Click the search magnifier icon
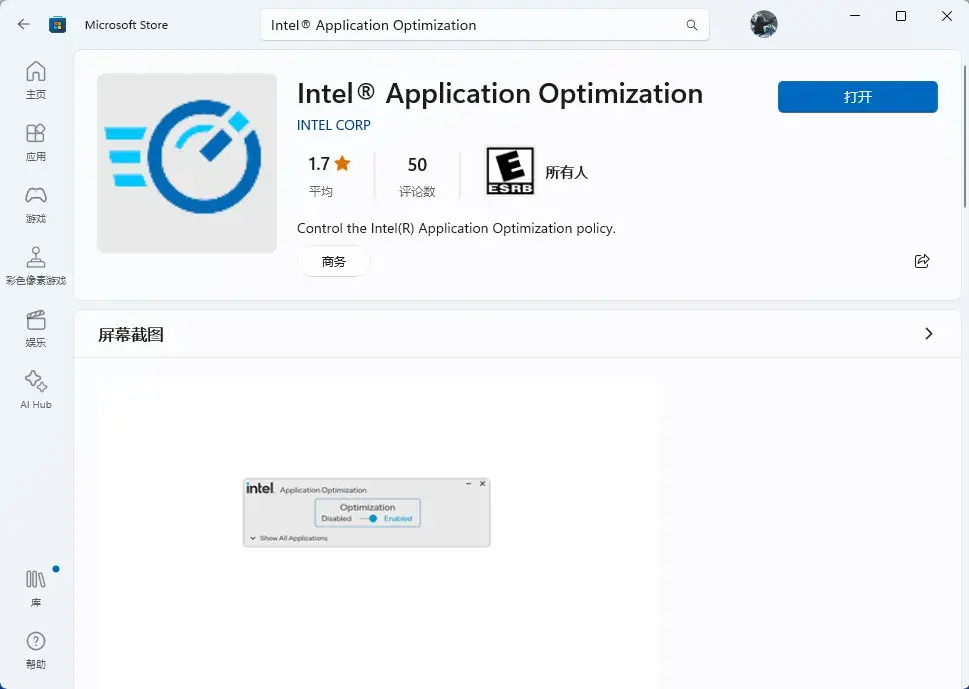 (x=691, y=25)
